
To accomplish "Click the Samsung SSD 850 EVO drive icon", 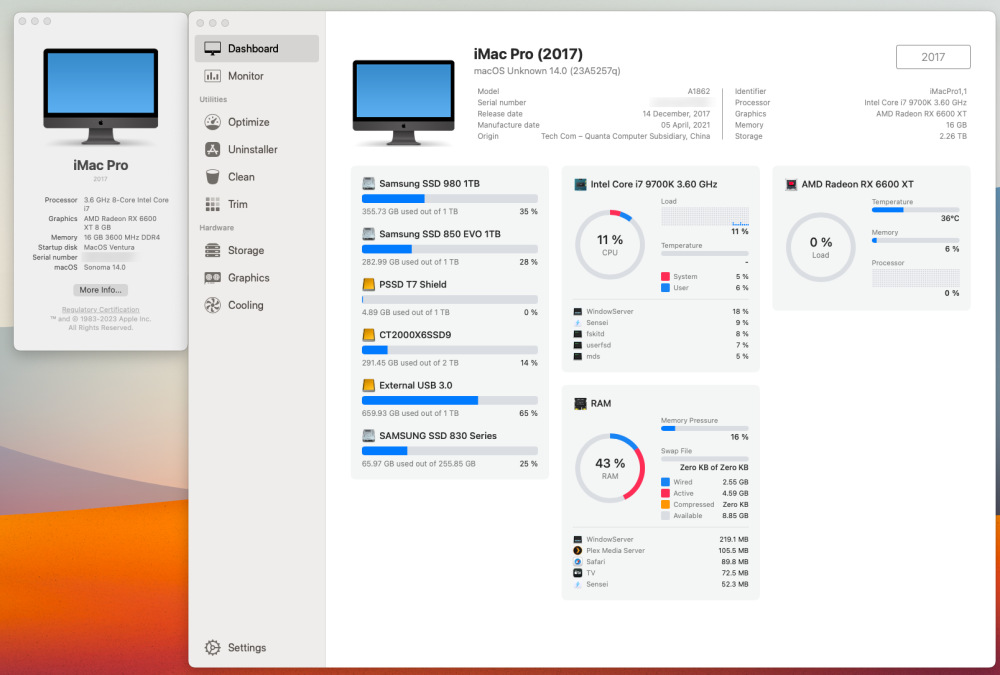I will pyautogui.click(x=369, y=234).
